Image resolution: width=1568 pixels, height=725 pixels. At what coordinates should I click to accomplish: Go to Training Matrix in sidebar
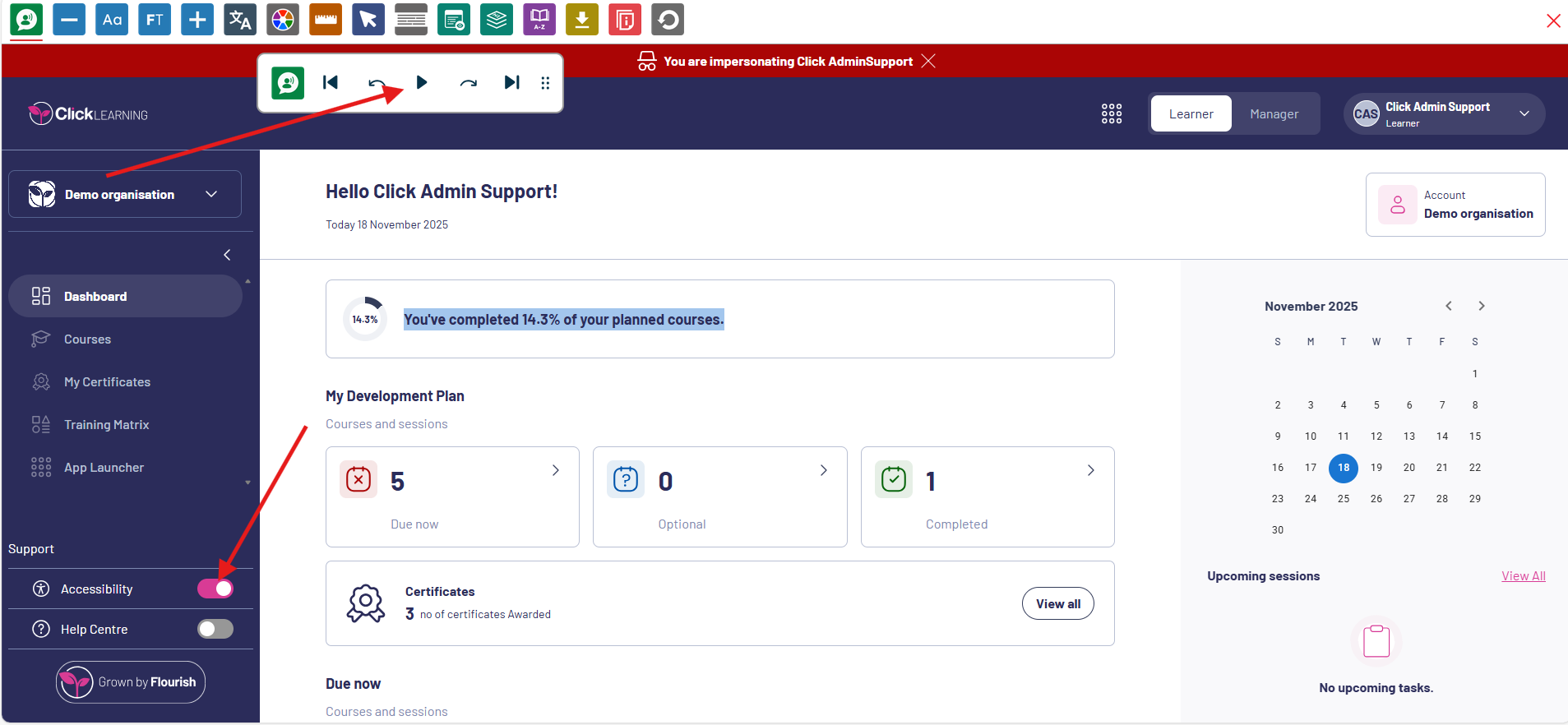click(106, 425)
